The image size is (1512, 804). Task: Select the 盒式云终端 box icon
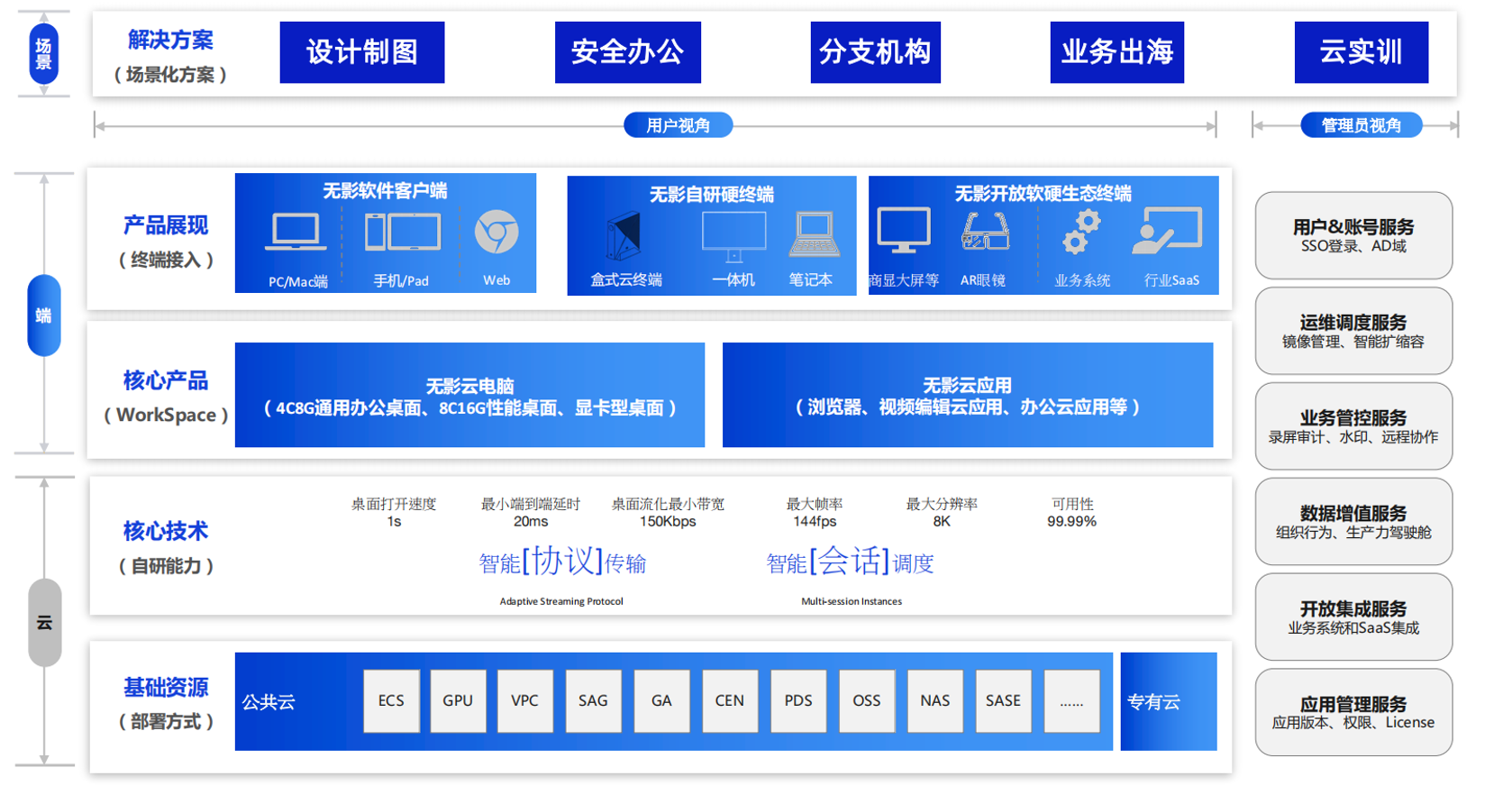coord(624,236)
